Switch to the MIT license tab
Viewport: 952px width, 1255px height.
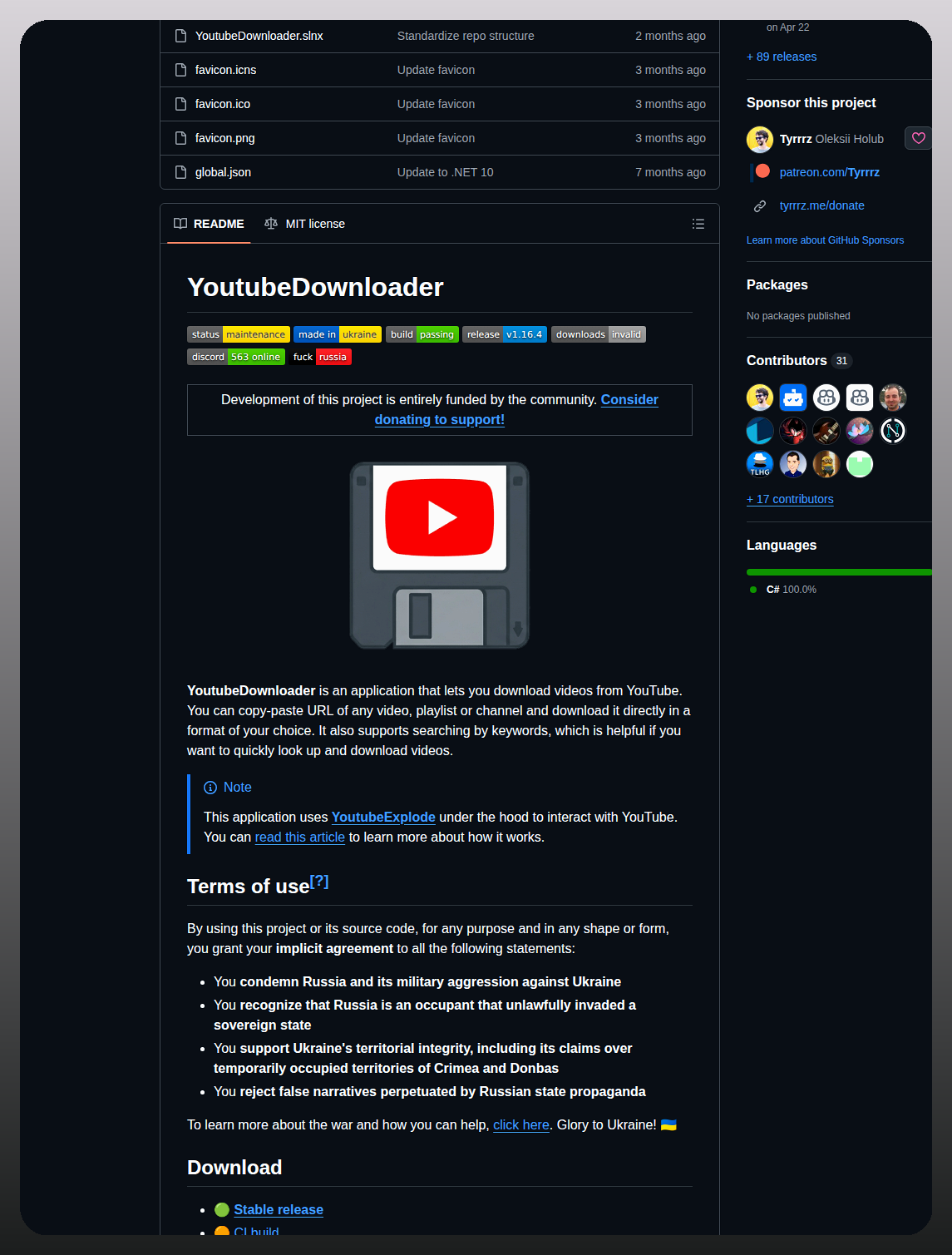304,224
